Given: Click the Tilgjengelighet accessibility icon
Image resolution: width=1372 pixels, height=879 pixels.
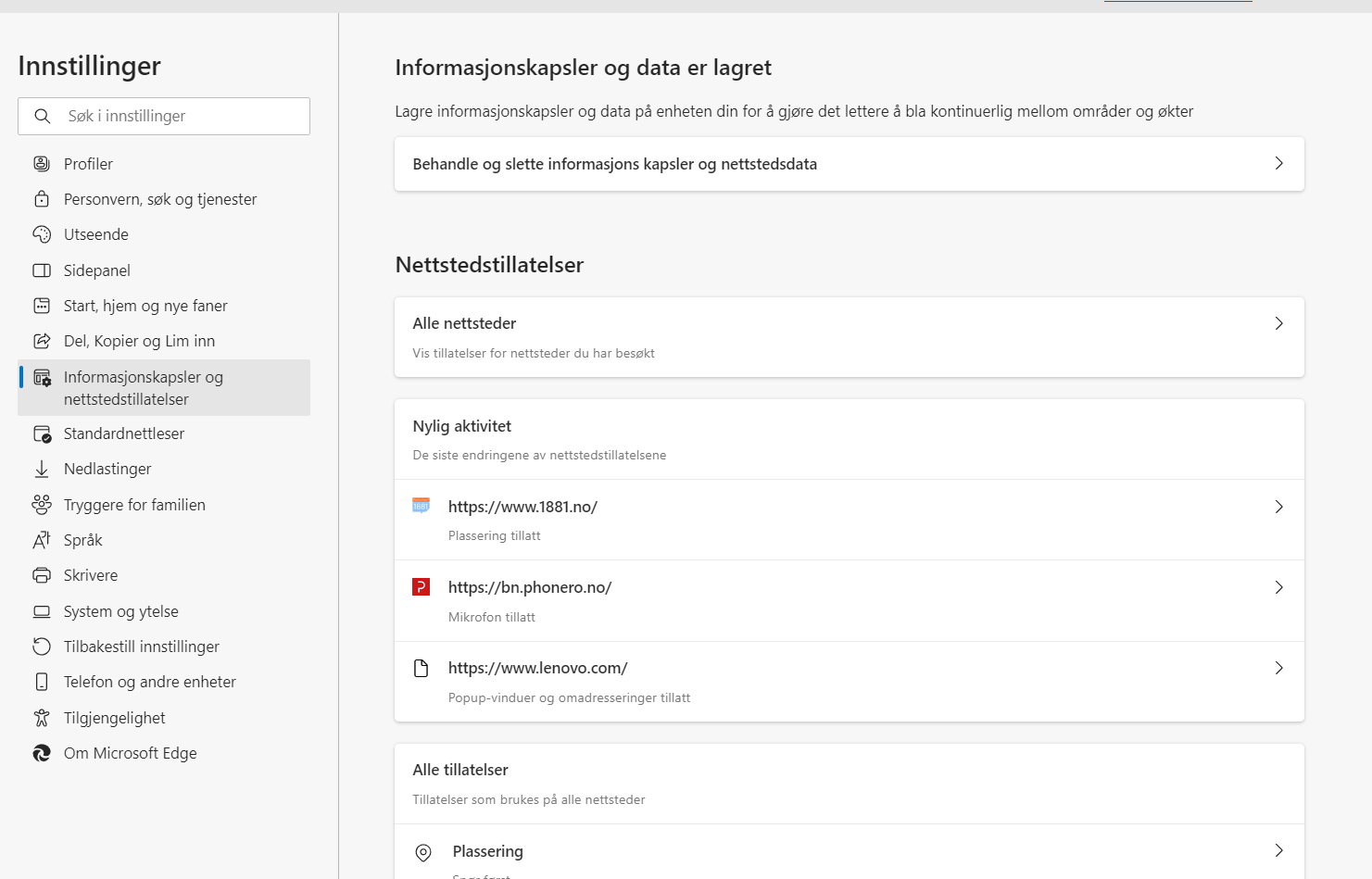Looking at the screenshot, I should [42, 718].
